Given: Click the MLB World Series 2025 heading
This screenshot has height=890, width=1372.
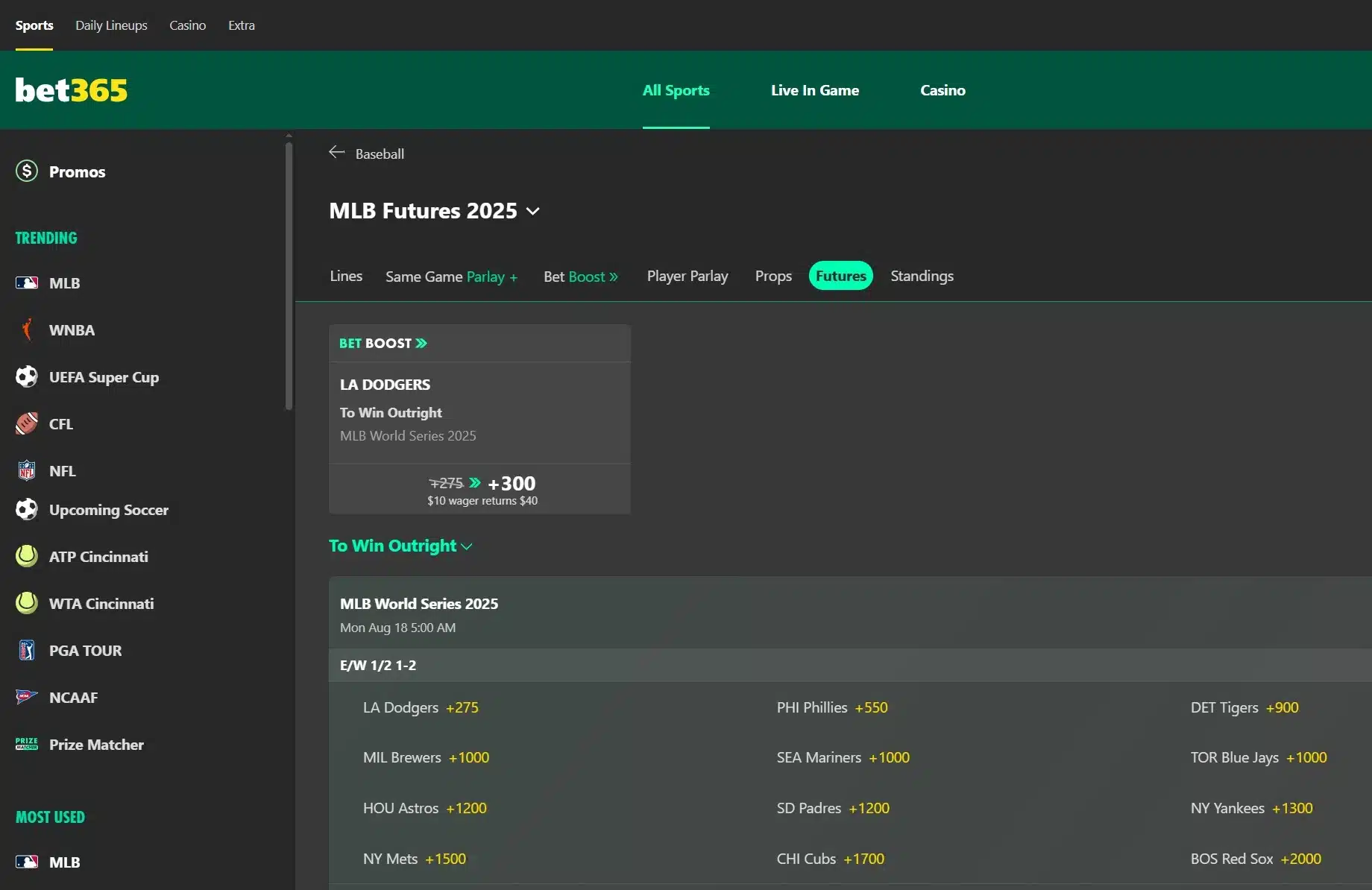Looking at the screenshot, I should 419,604.
